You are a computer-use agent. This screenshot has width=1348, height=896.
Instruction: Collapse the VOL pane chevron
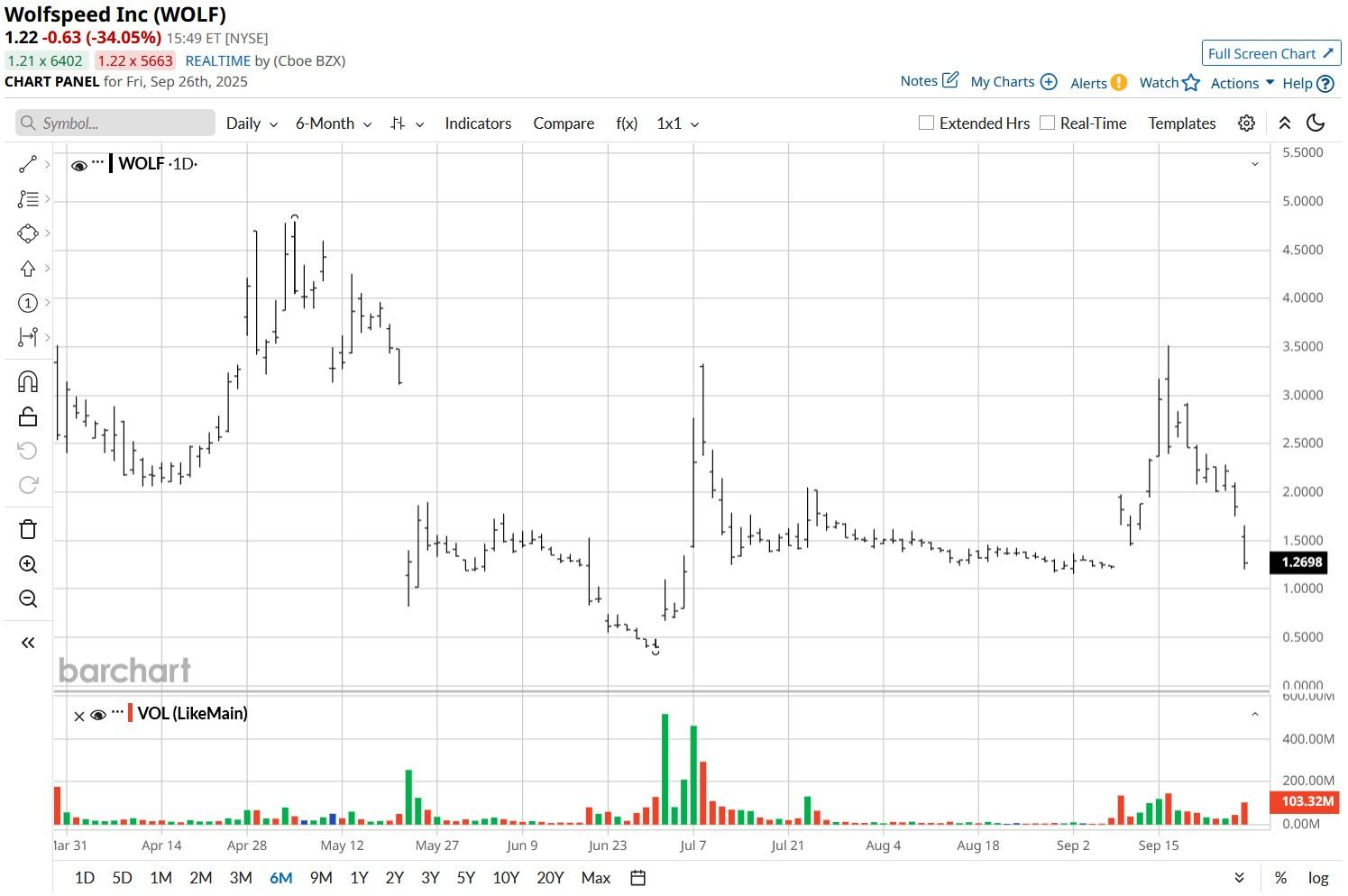(x=1254, y=714)
